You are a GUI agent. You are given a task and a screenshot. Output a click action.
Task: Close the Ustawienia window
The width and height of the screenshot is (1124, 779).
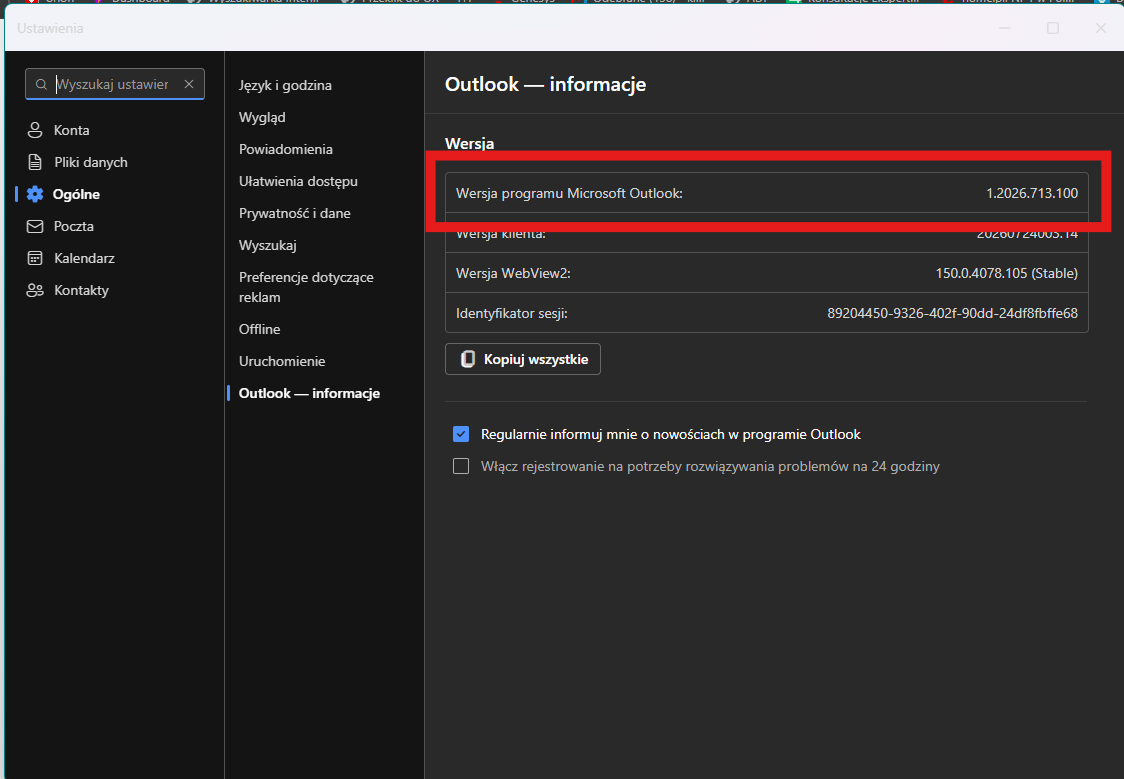[x=1101, y=28]
